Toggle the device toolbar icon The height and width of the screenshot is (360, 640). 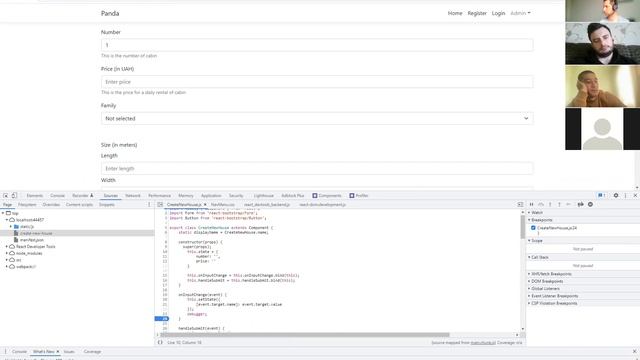pyautogui.click(x=14, y=196)
